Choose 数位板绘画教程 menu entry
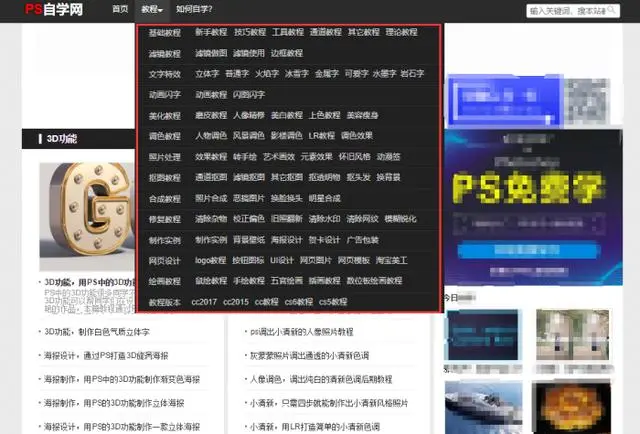The height and width of the screenshot is (434, 640). pos(374,281)
